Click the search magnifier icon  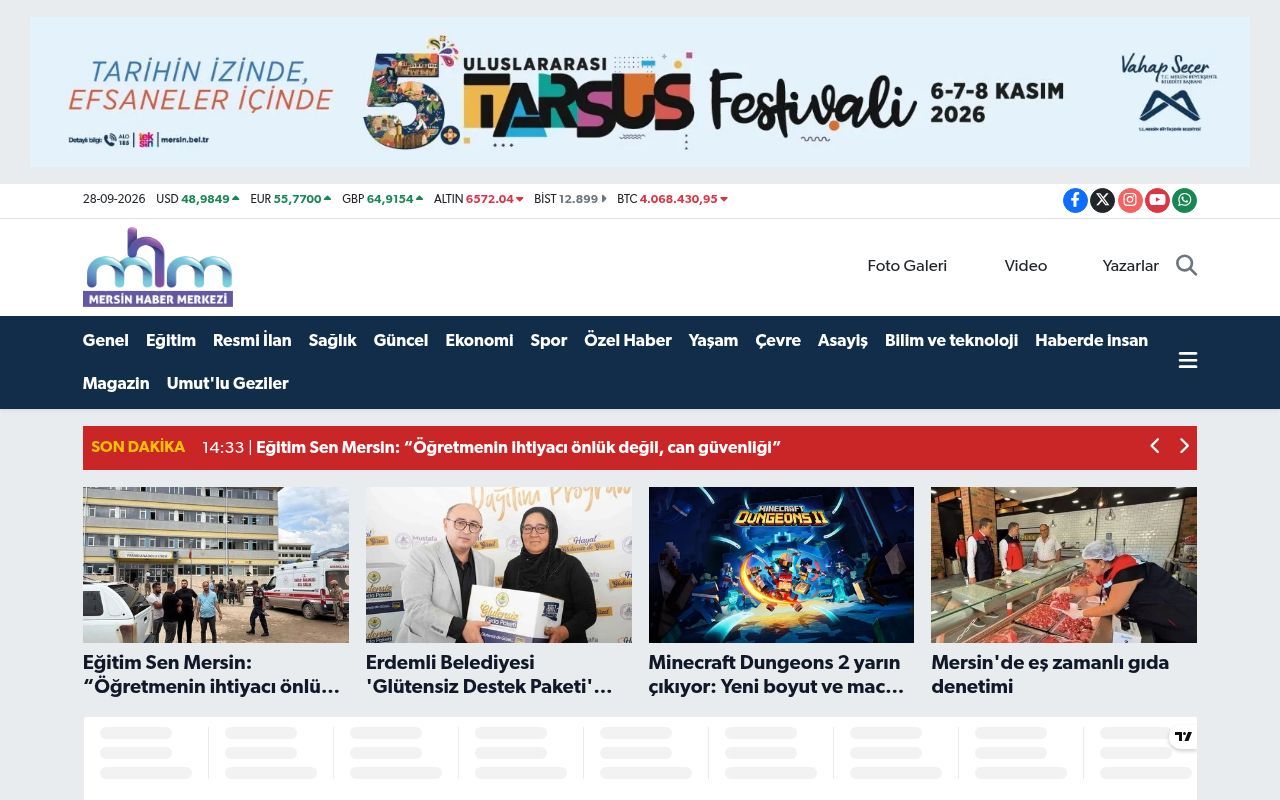[1186, 265]
